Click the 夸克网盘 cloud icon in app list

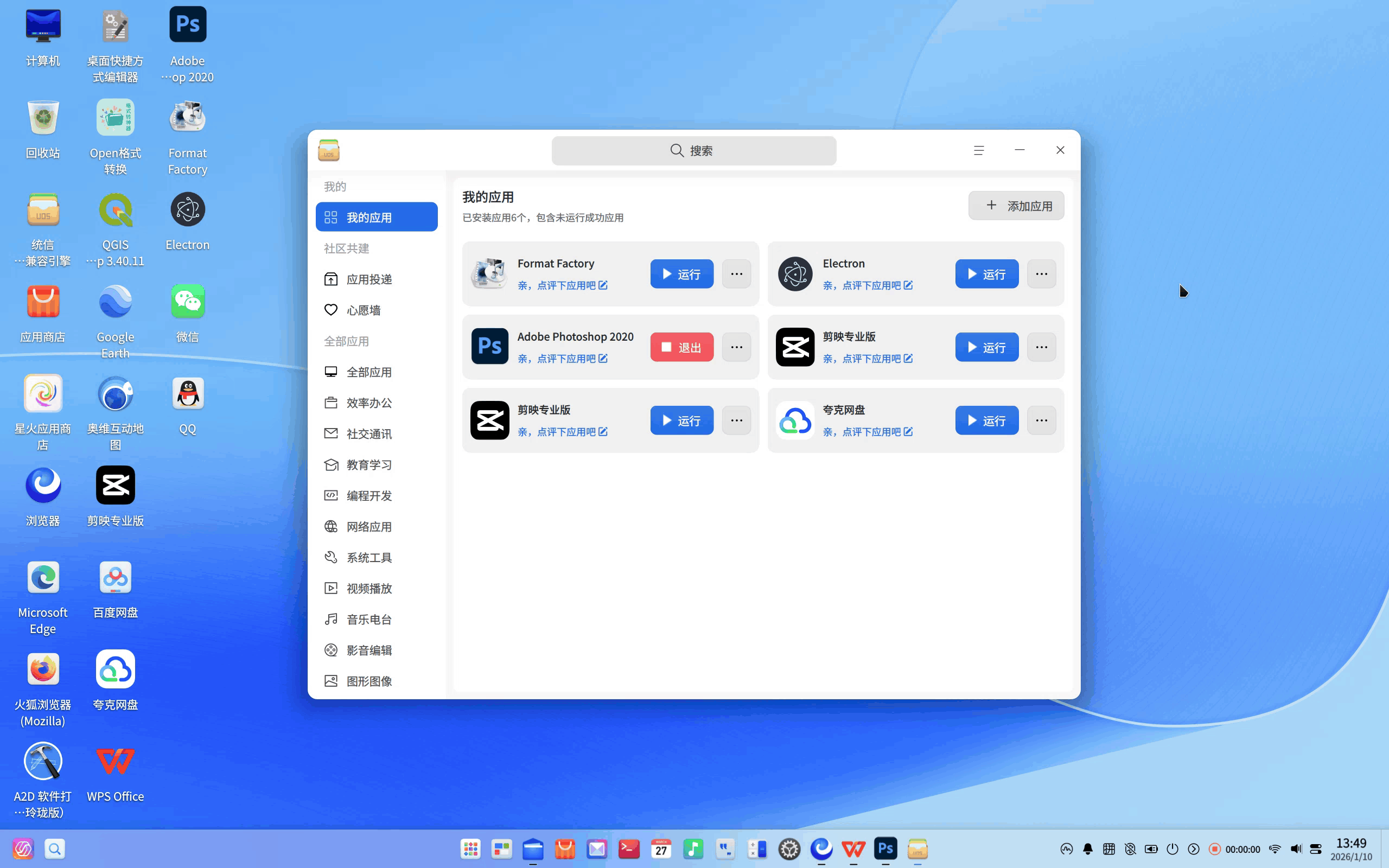(795, 420)
